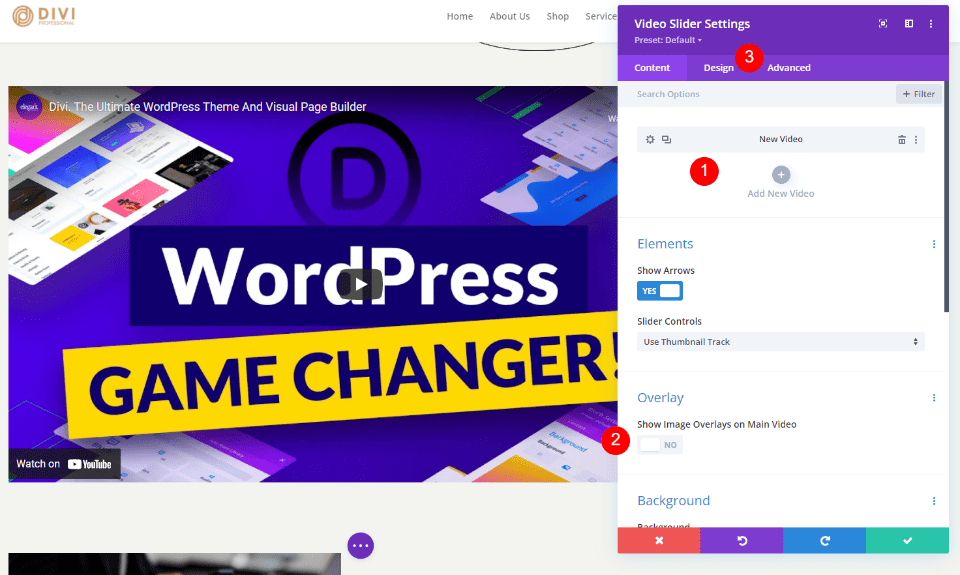The width and height of the screenshot is (960, 575).
Task: Open the purple builder options ellipsis button
Action: point(361,546)
